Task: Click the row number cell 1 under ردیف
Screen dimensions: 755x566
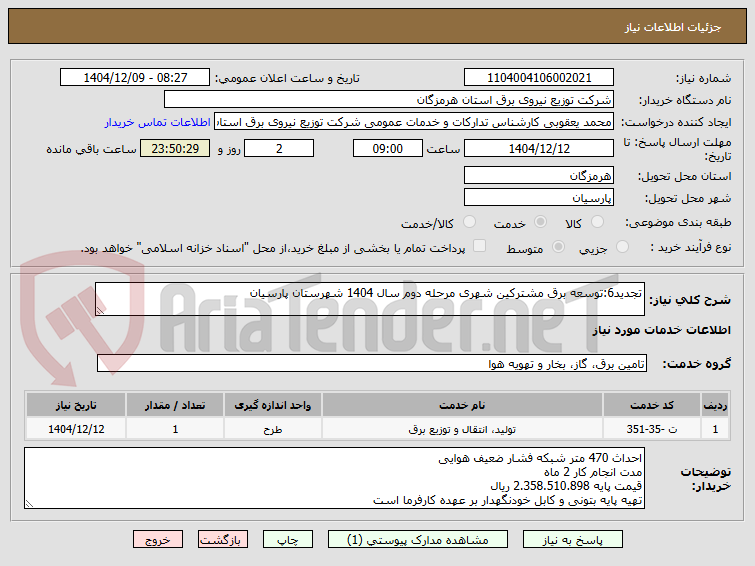Action: [715, 429]
